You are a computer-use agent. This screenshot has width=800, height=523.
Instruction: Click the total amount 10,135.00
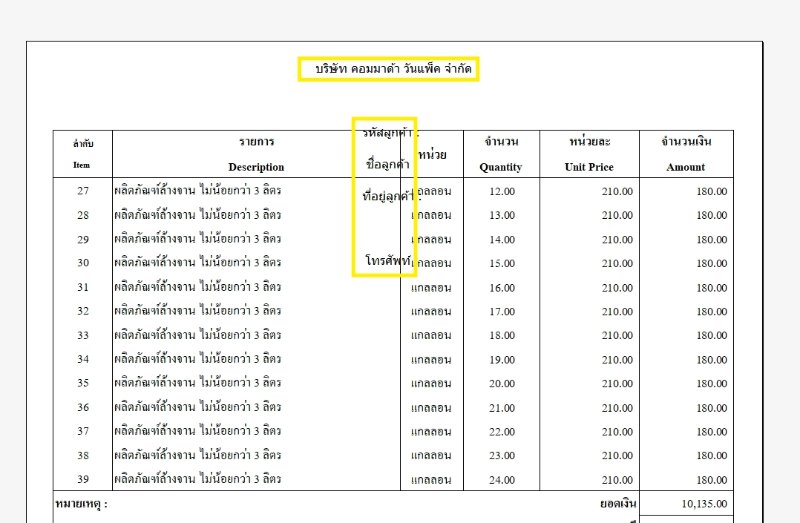[x=704, y=505]
